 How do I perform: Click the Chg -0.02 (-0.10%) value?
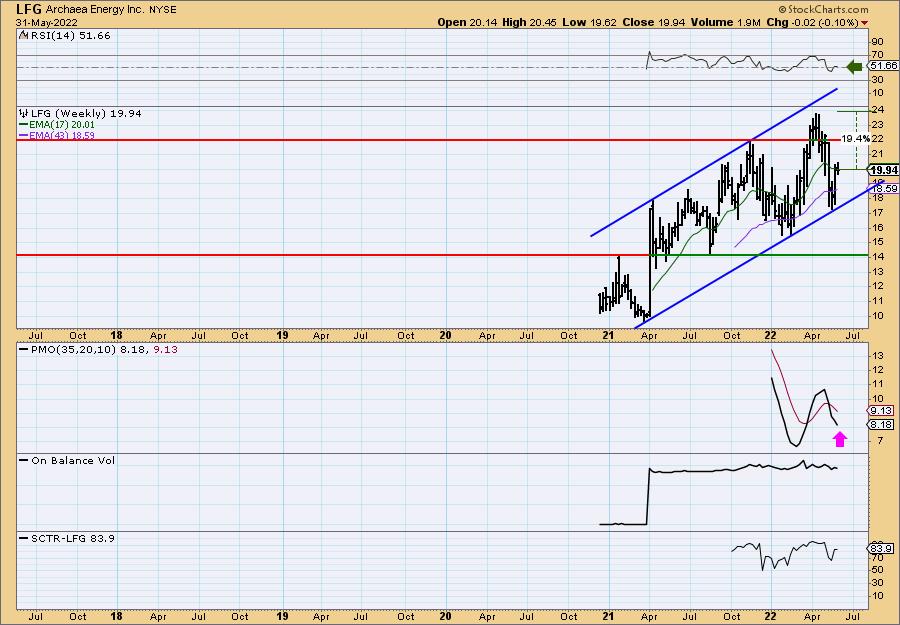[811, 22]
